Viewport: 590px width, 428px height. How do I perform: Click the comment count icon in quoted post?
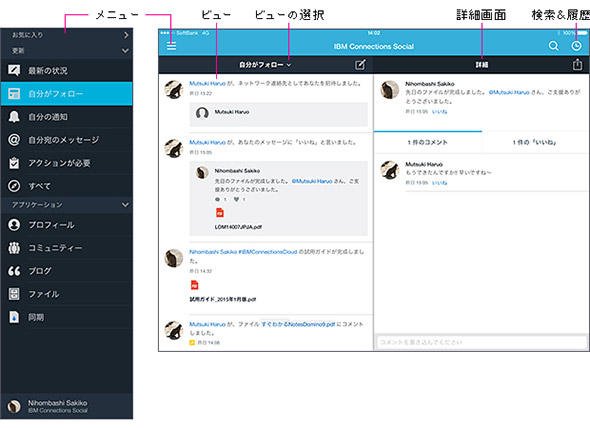[217, 200]
